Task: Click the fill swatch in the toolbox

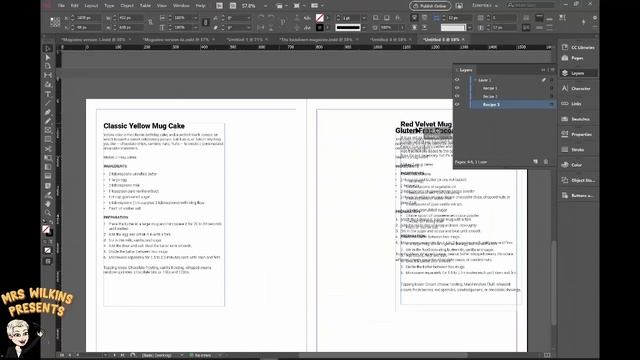Action: point(46,229)
